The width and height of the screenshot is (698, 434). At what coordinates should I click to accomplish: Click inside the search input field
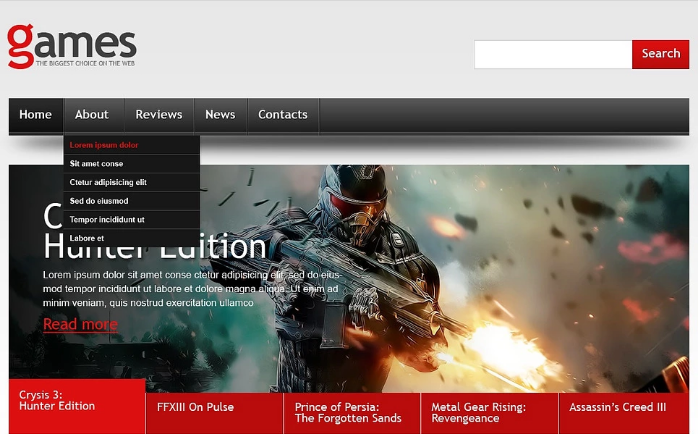click(553, 54)
